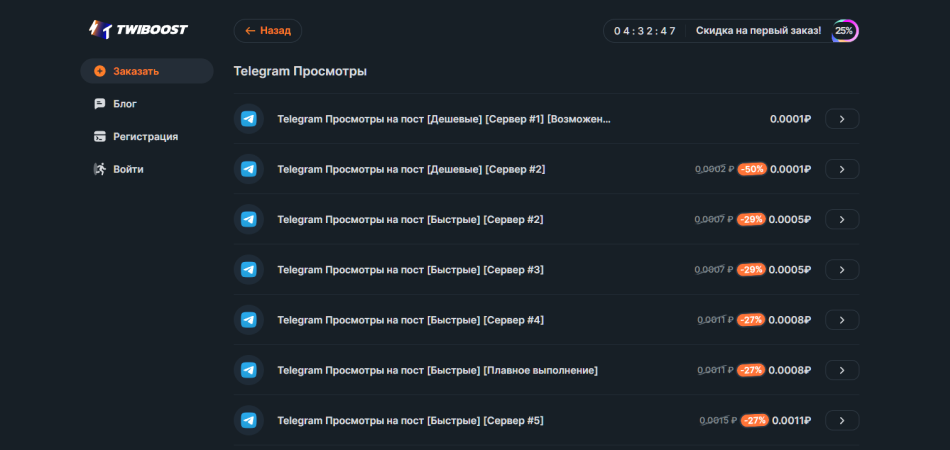Click the -29% badge on Быстрые Сервер #3
The width and height of the screenshot is (950, 450).
pos(751,270)
